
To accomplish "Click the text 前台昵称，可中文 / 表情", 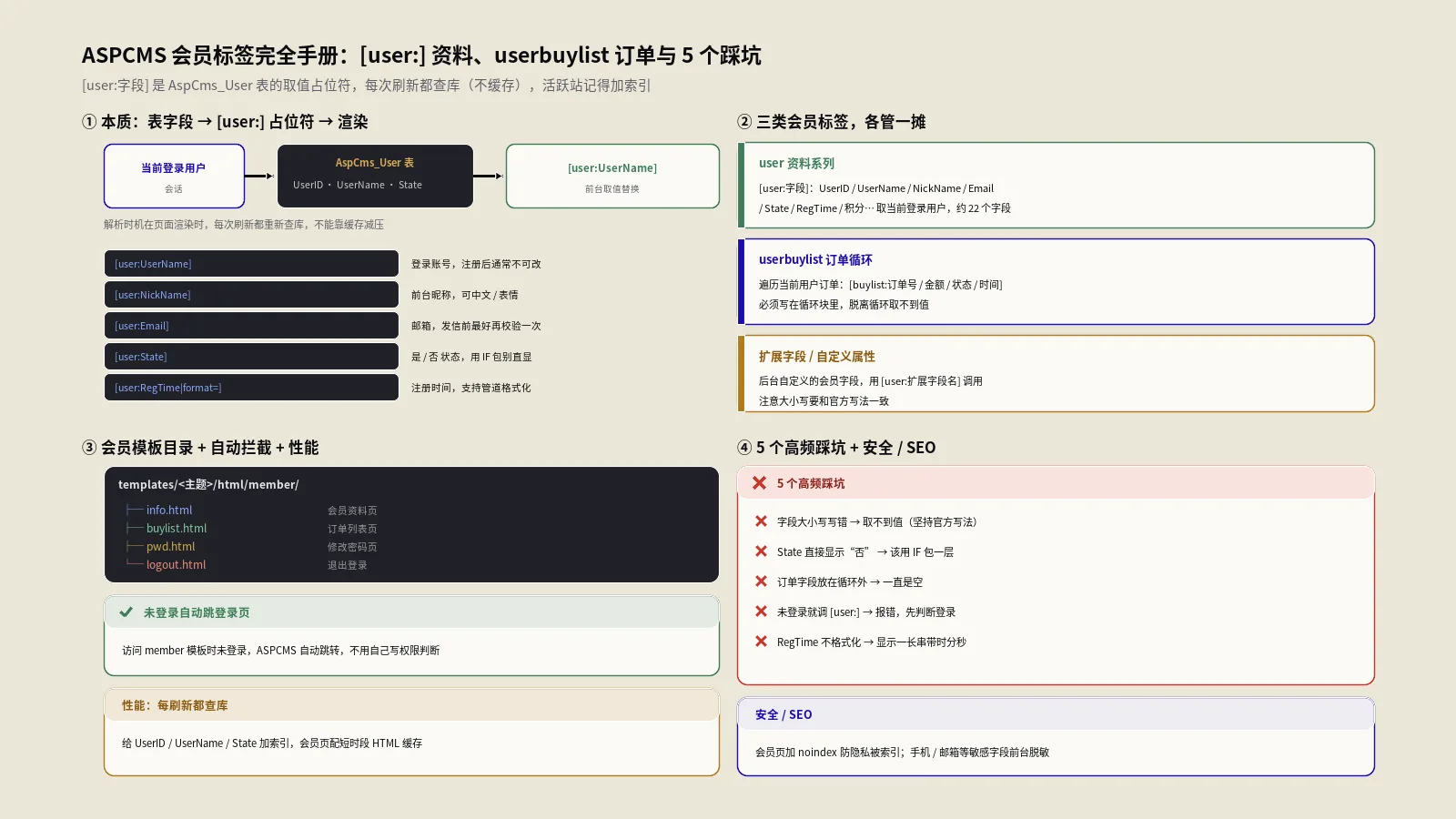I will point(465,295).
